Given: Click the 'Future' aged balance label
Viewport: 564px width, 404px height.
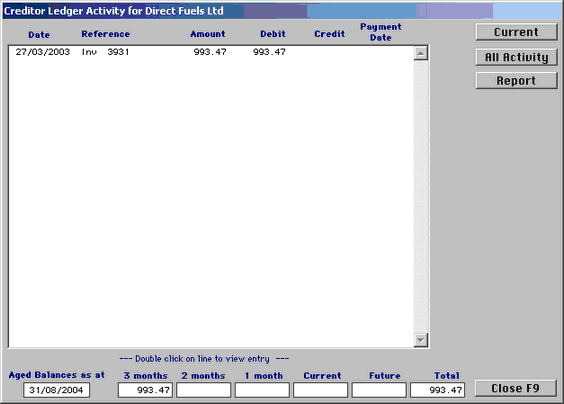Looking at the screenshot, I should [385, 376].
